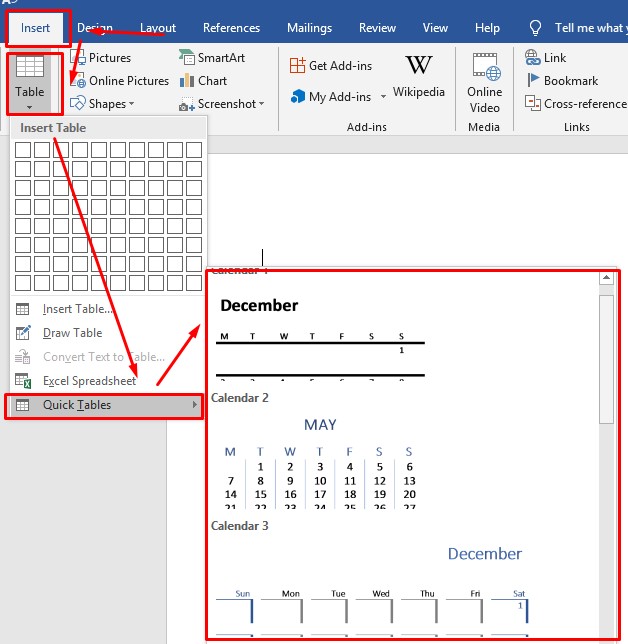Insert a SmartArt graphic
The height and width of the screenshot is (644, 628).
click(212, 58)
